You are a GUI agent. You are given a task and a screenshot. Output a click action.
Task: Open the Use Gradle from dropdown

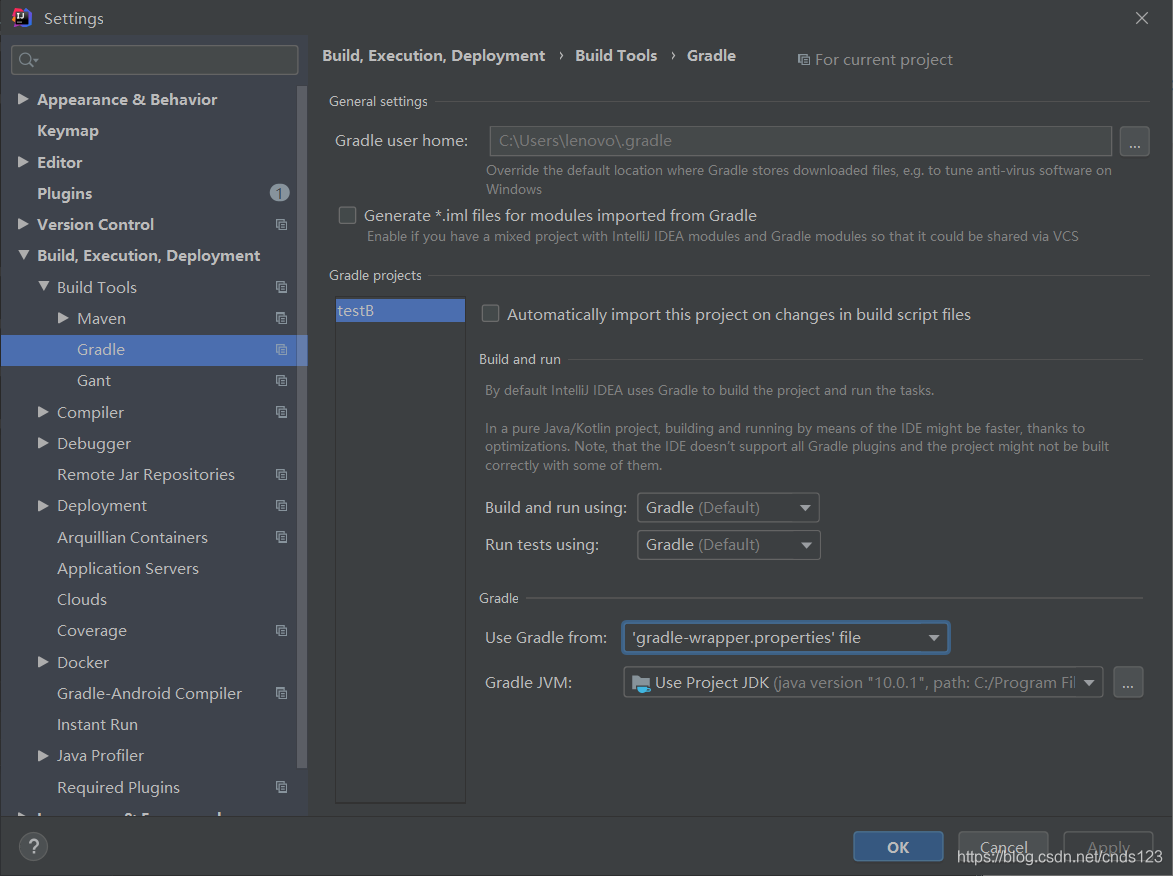click(785, 637)
